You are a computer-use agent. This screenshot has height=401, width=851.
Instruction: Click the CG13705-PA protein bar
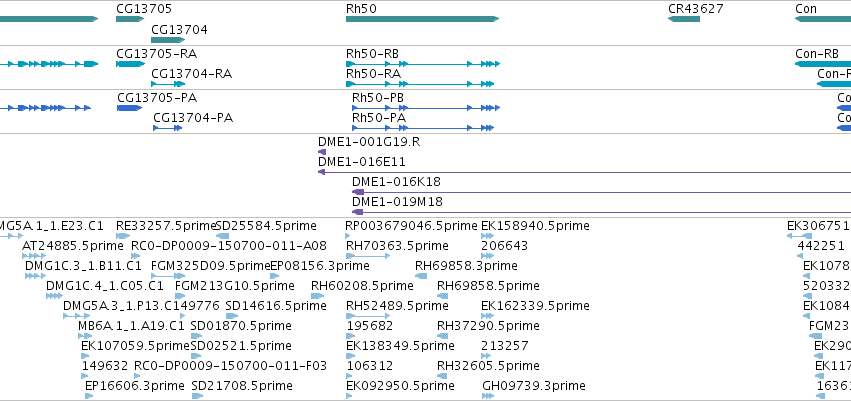130,108
